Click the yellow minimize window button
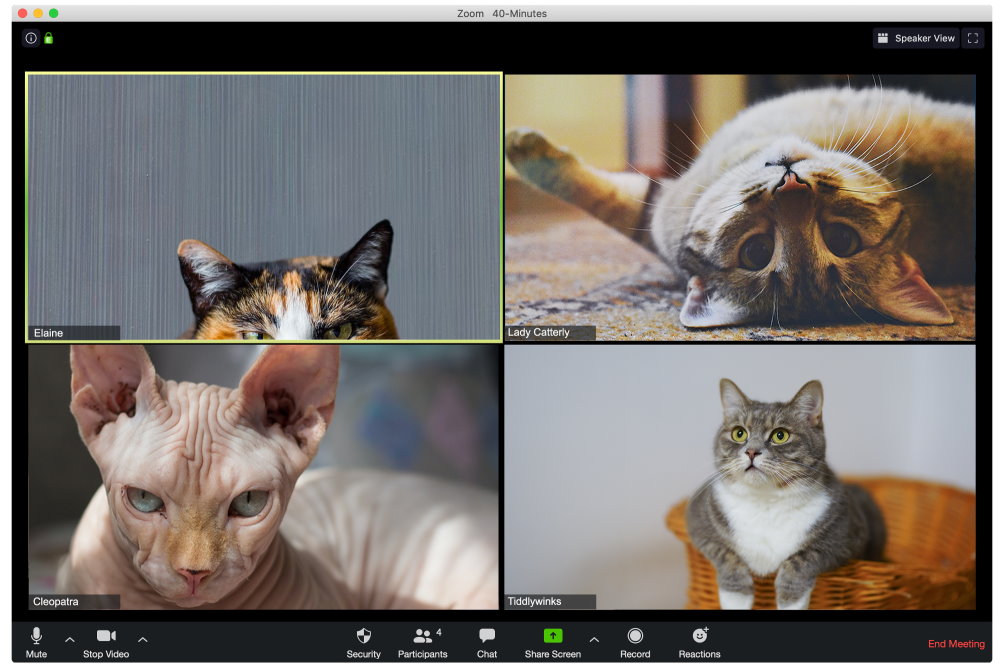Screen dimensions: 1000x669 tap(38, 13)
